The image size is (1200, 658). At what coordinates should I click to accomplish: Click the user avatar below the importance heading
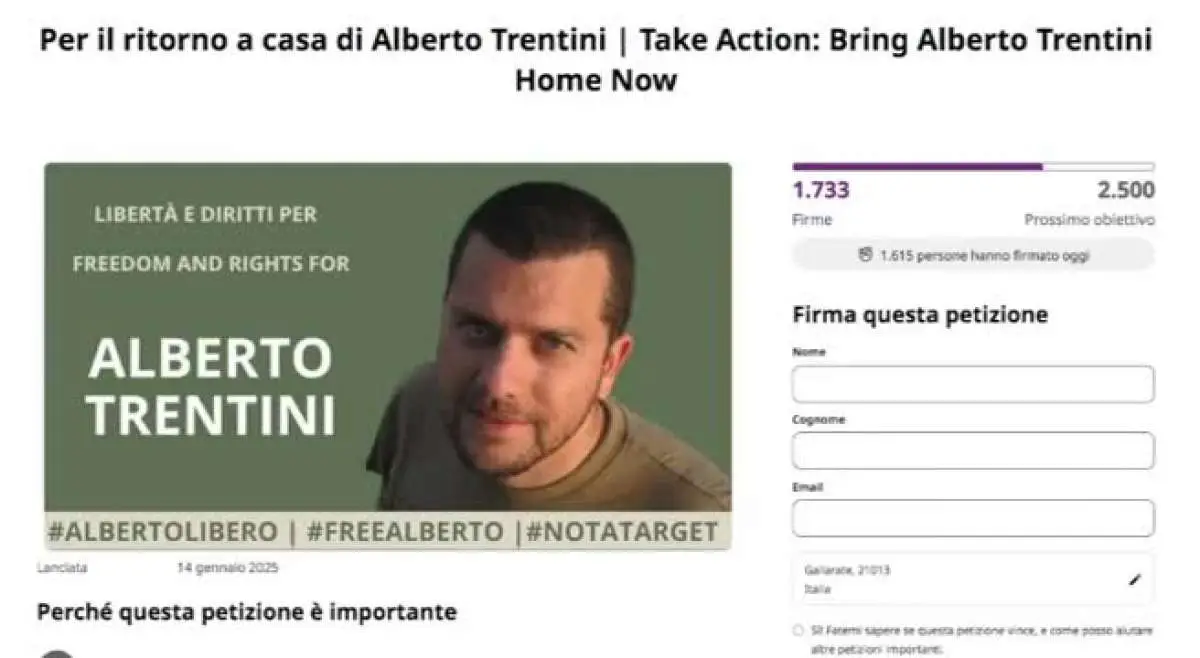[x=58, y=654]
